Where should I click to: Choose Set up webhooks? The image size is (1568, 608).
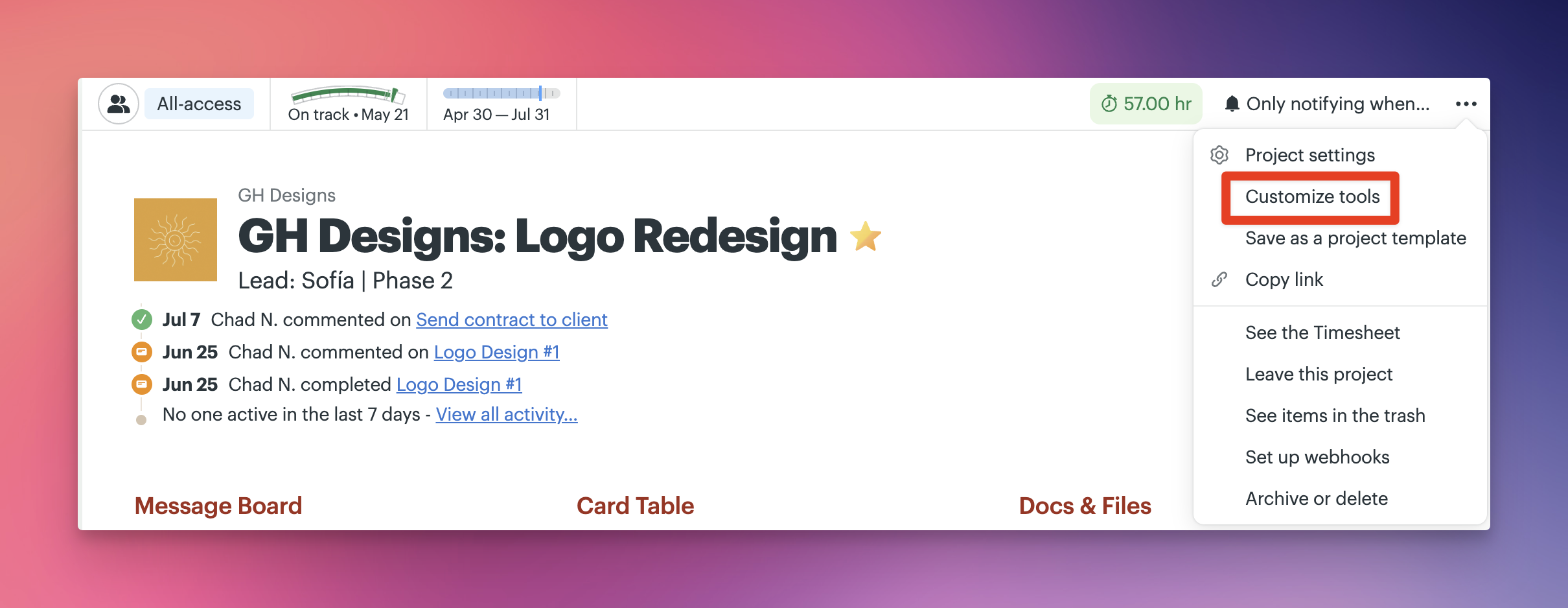tap(1317, 457)
